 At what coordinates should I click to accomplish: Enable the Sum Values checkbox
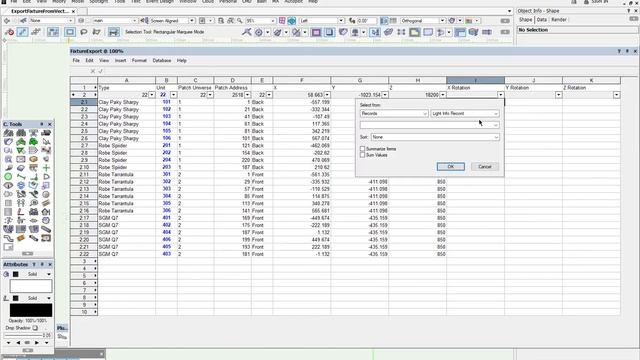coord(362,155)
